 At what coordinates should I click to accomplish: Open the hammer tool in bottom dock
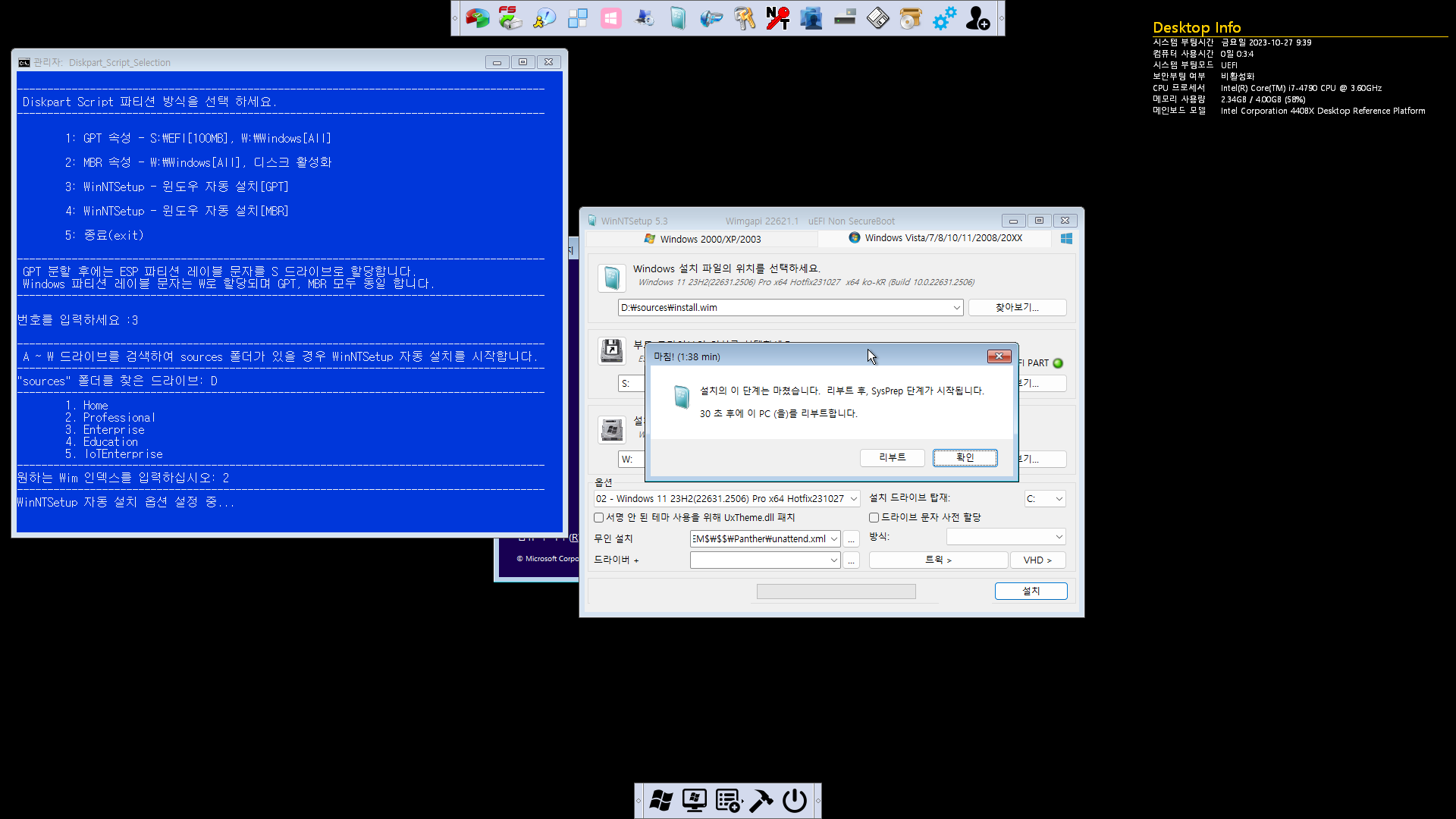point(761,801)
